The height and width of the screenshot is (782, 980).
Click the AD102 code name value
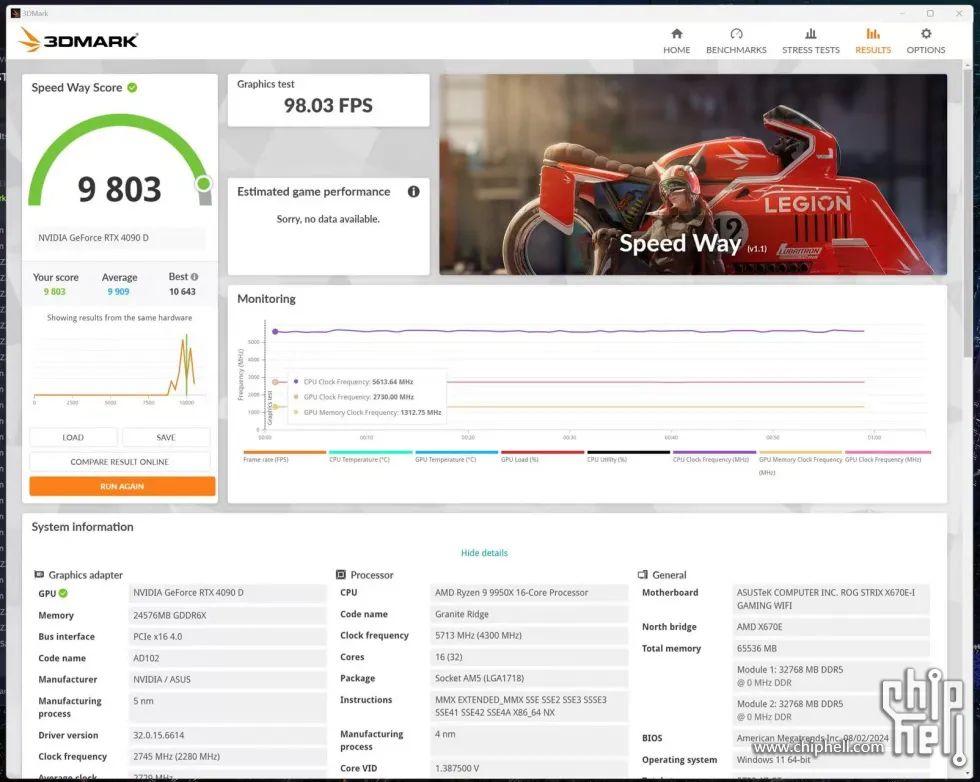[227, 658]
